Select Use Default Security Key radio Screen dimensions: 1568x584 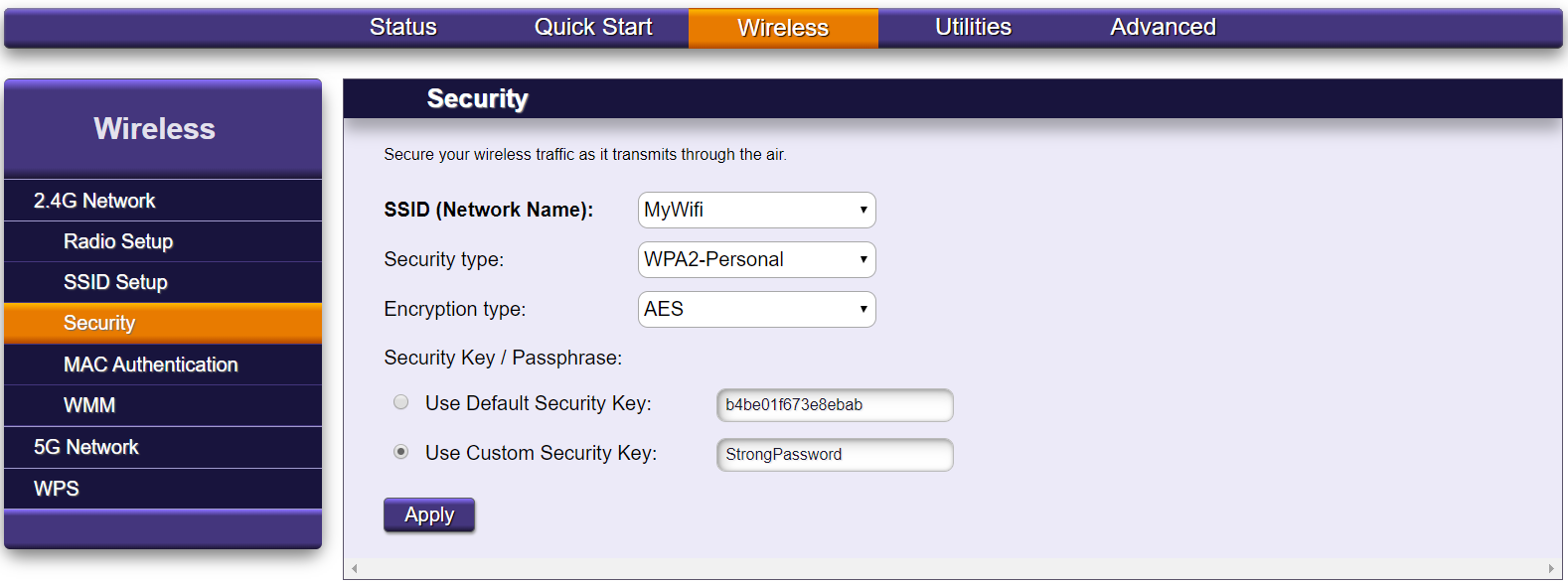pos(401,402)
